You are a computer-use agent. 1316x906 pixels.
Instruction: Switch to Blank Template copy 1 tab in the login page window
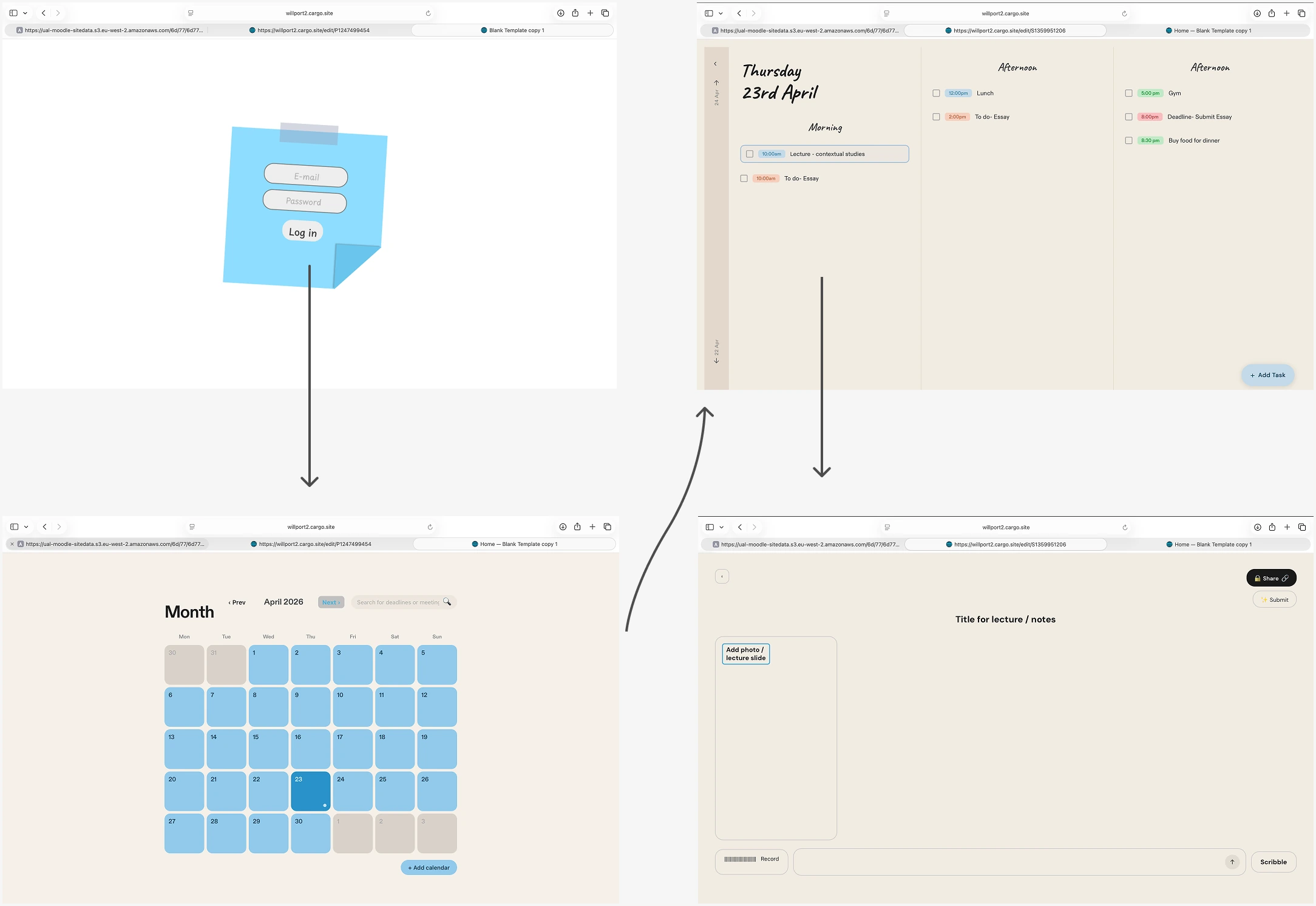(x=512, y=30)
